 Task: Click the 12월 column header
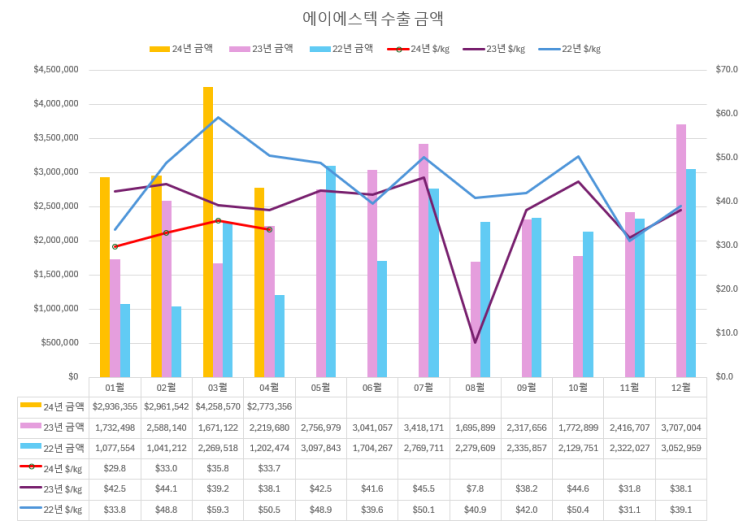(x=681, y=388)
